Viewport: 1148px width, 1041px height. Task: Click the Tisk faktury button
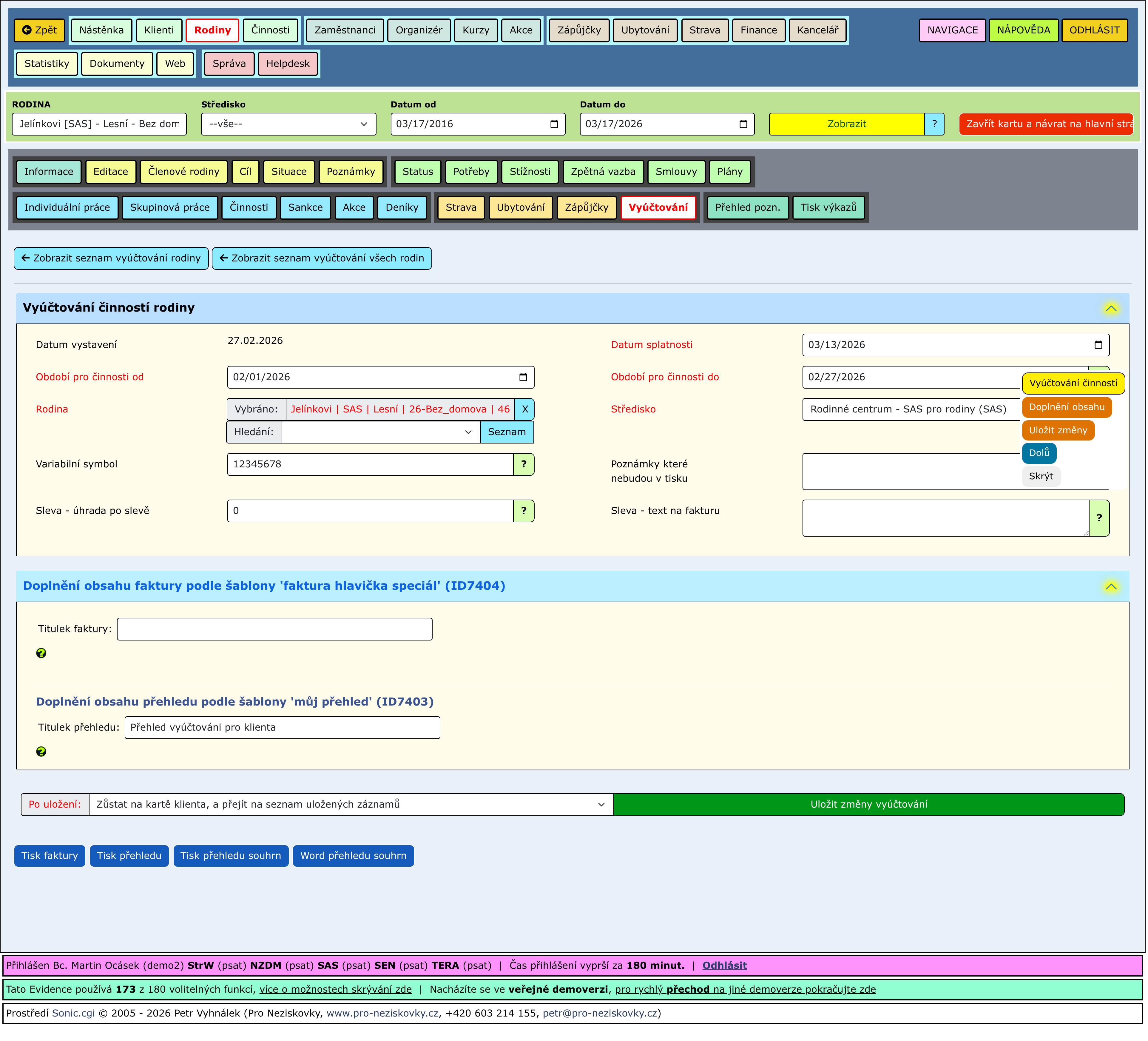pyautogui.click(x=50, y=856)
